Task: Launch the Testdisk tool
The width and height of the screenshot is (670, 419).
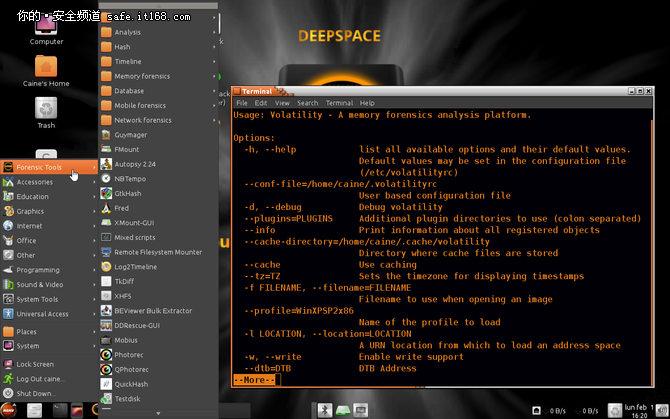Action: tap(127, 398)
